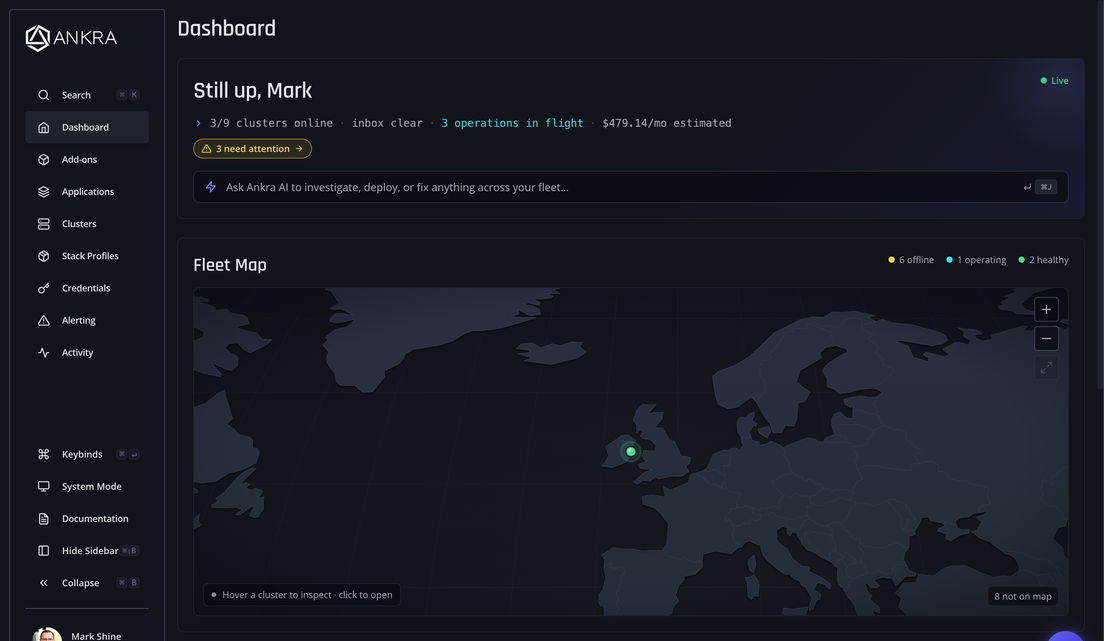Click the Activity pulse icon
The width and height of the screenshot is (1104, 641).
pos(44,352)
